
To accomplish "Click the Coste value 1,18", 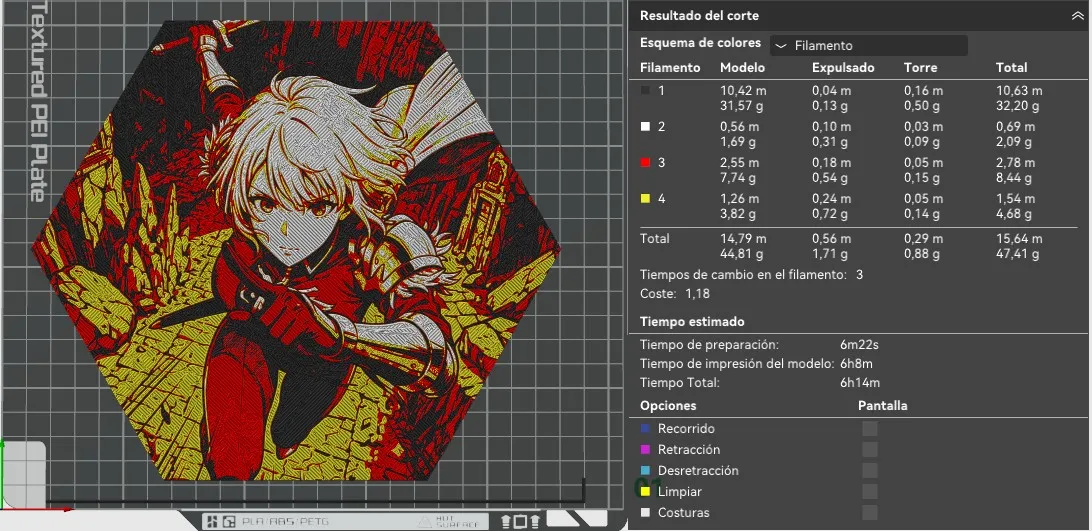I will point(698,294).
